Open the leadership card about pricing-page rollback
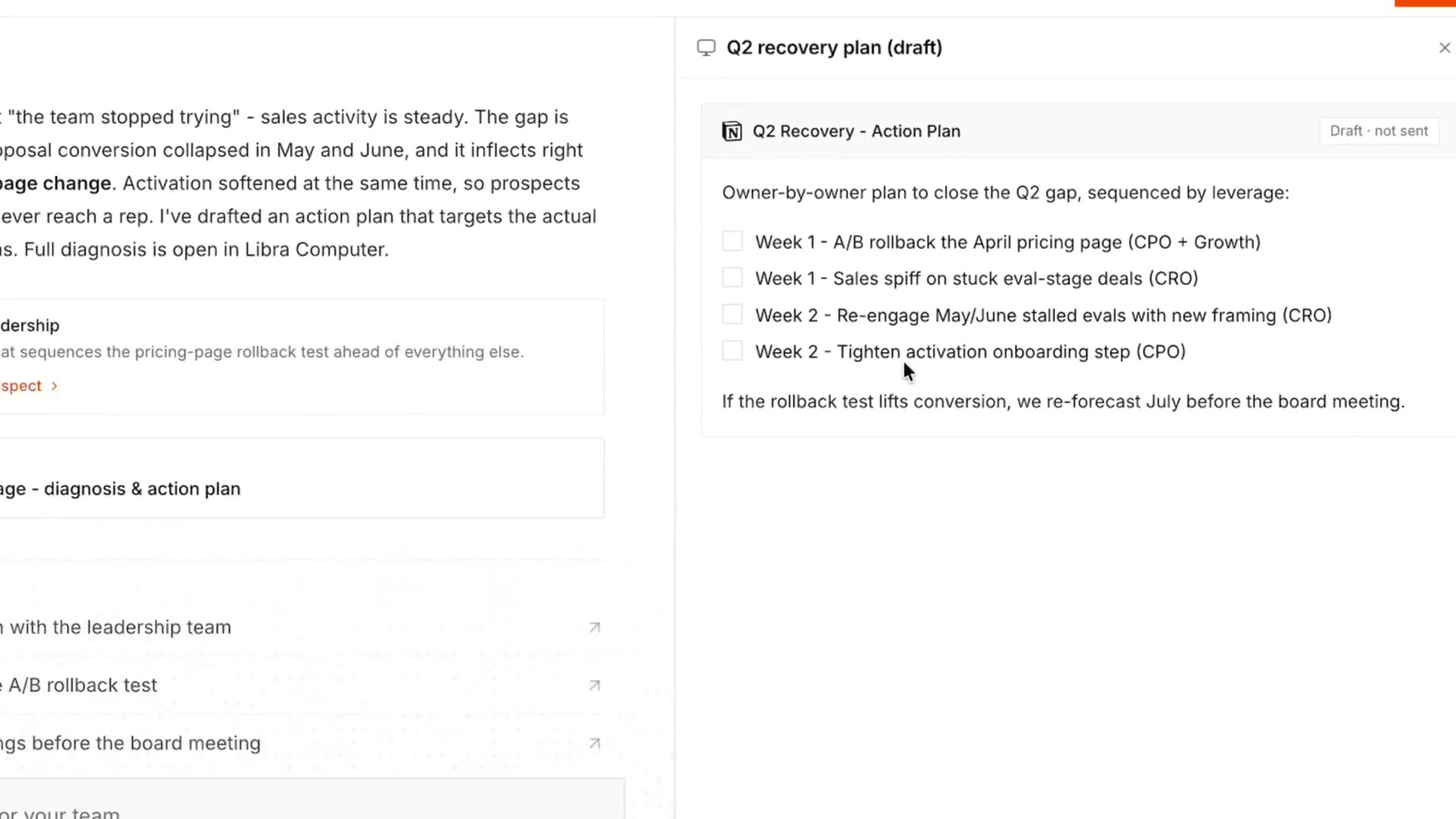This screenshot has height=819, width=1456. (x=302, y=356)
